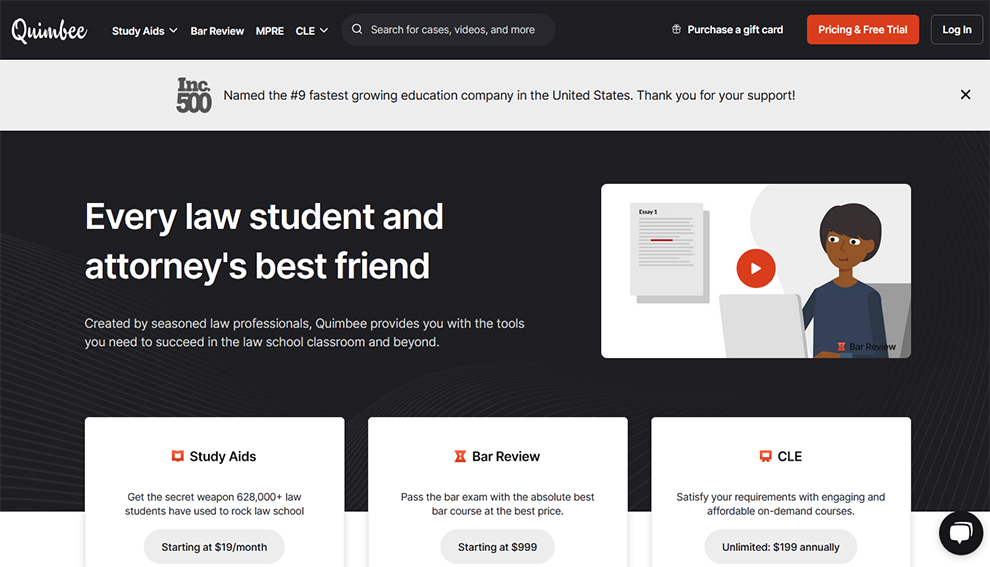Open the CLE card heading
Screen dimensions: 990x567
point(789,456)
